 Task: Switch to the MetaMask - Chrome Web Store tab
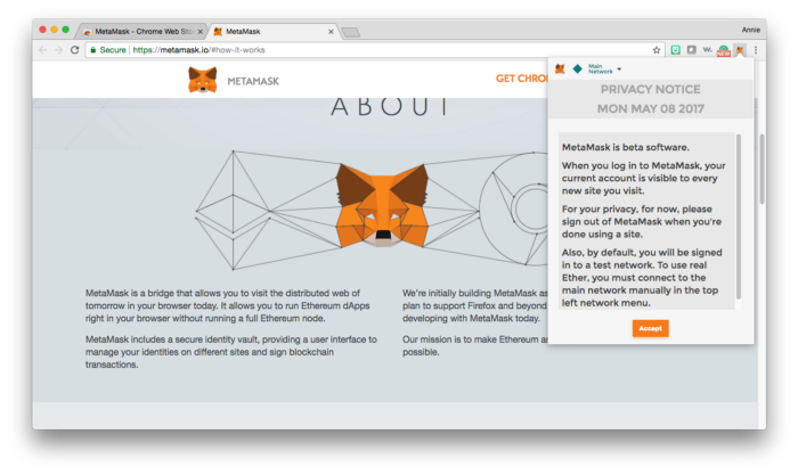pyautogui.click(x=142, y=32)
